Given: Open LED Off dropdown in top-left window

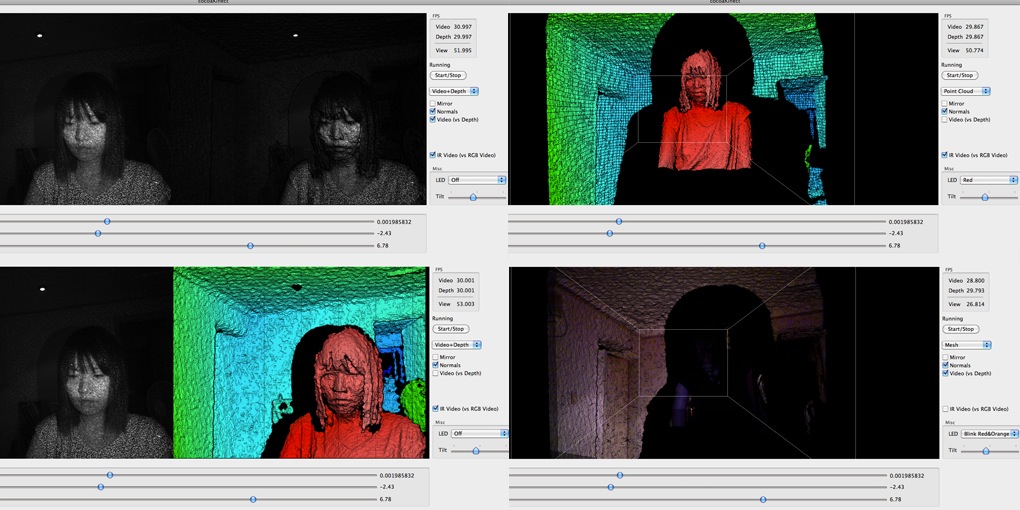Looking at the screenshot, I should click(477, 180).
